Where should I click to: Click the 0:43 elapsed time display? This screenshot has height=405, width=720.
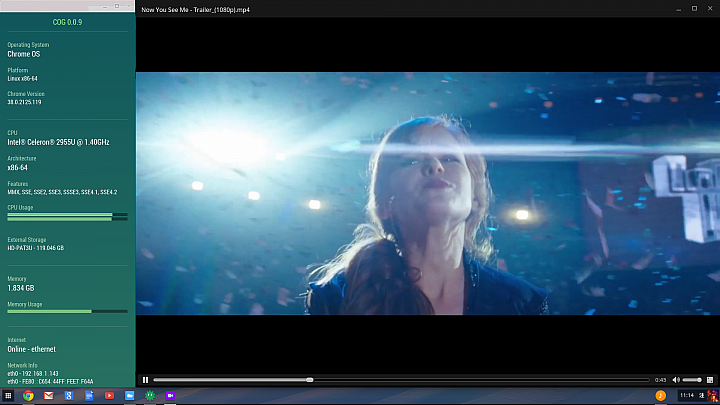[x=660, y=380]
